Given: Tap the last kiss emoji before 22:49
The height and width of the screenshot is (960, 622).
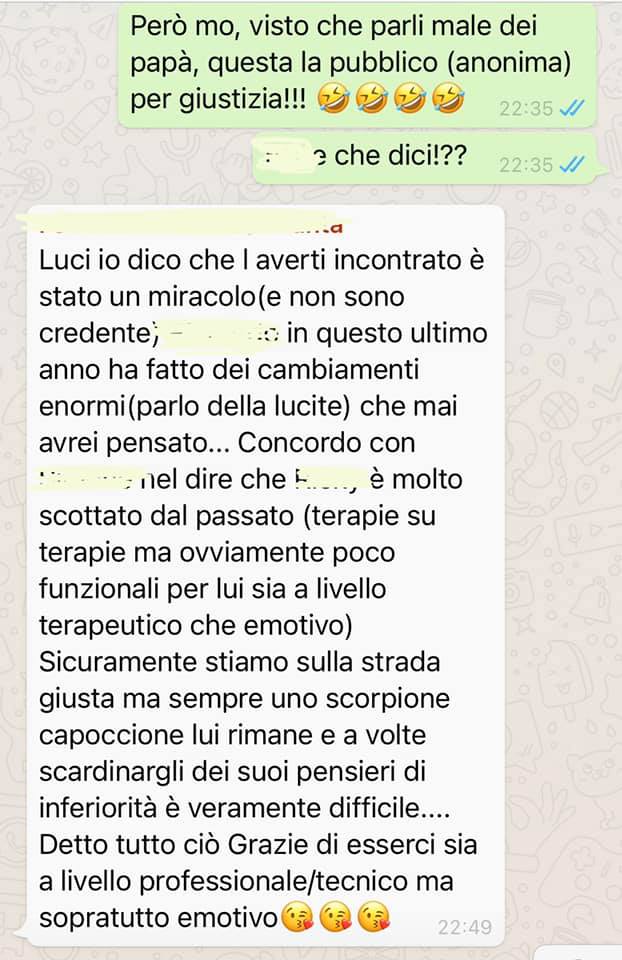Looking at the screenshot, I should pyautogui.click(x=374, y=918).
